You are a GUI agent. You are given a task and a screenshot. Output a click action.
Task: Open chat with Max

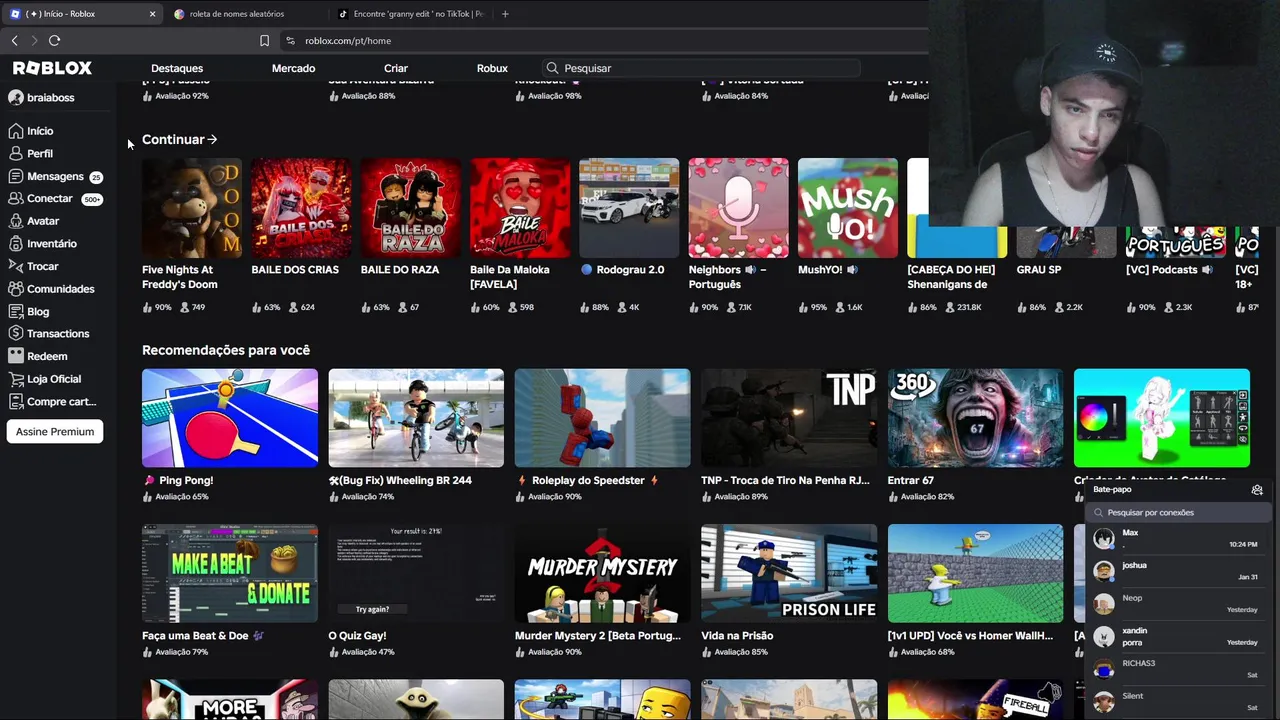1179,539
